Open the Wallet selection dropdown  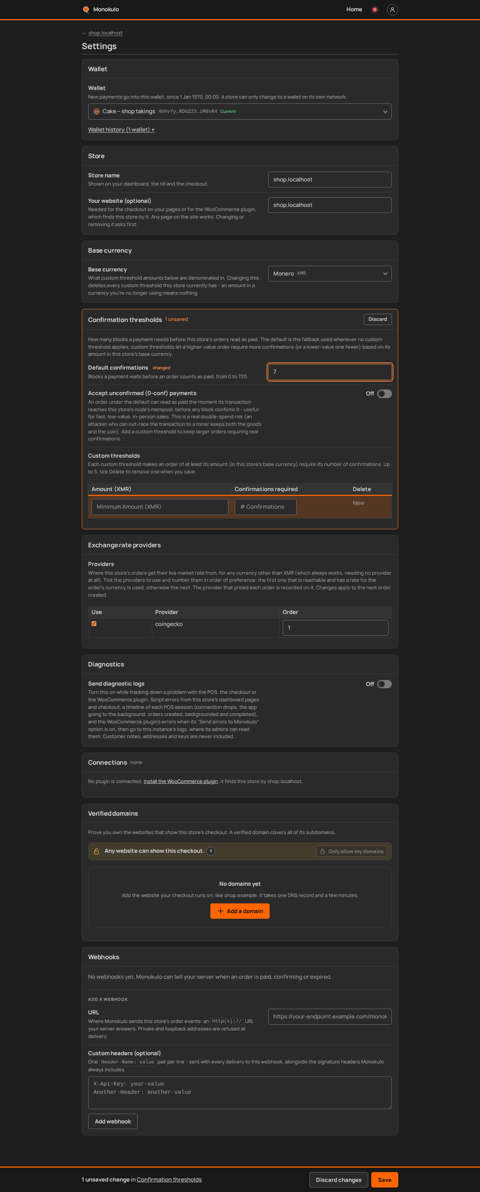240,111
